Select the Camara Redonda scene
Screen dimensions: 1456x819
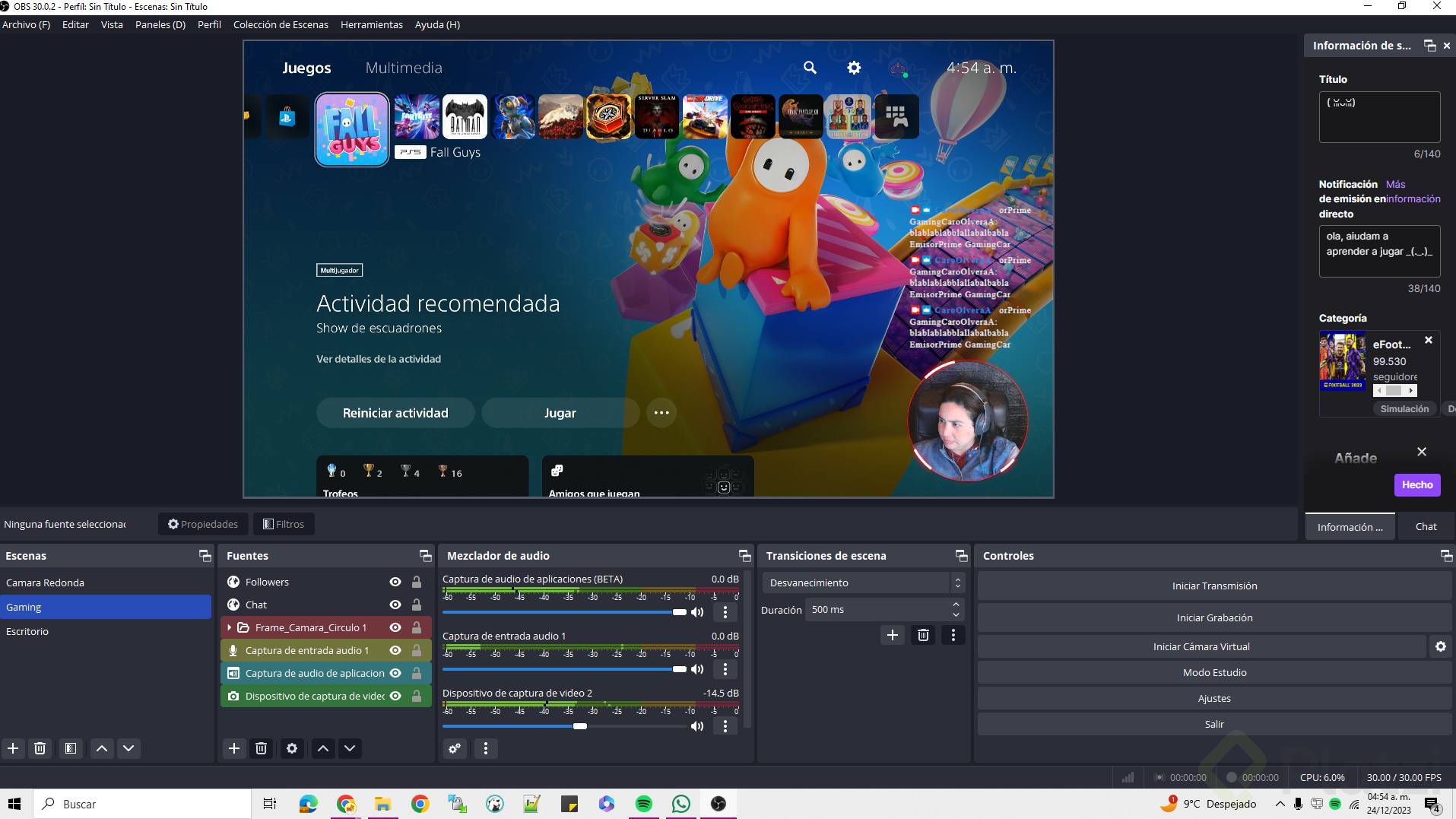click(106, 583)
